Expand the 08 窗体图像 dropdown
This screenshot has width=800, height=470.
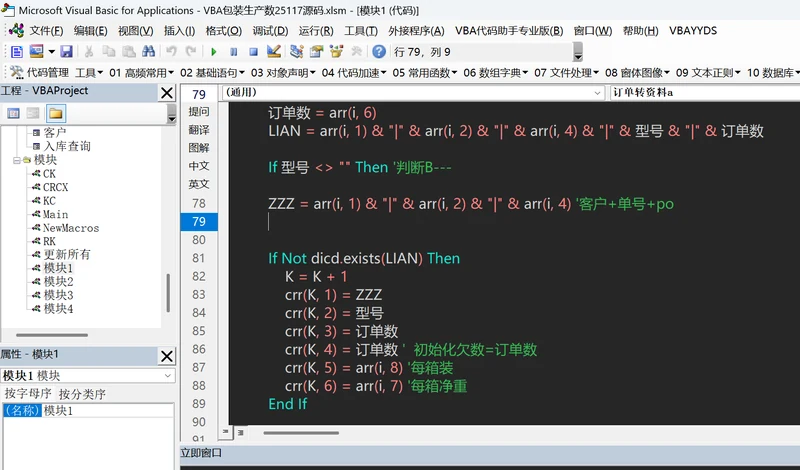pyautogui.click(x=638, y=73)
